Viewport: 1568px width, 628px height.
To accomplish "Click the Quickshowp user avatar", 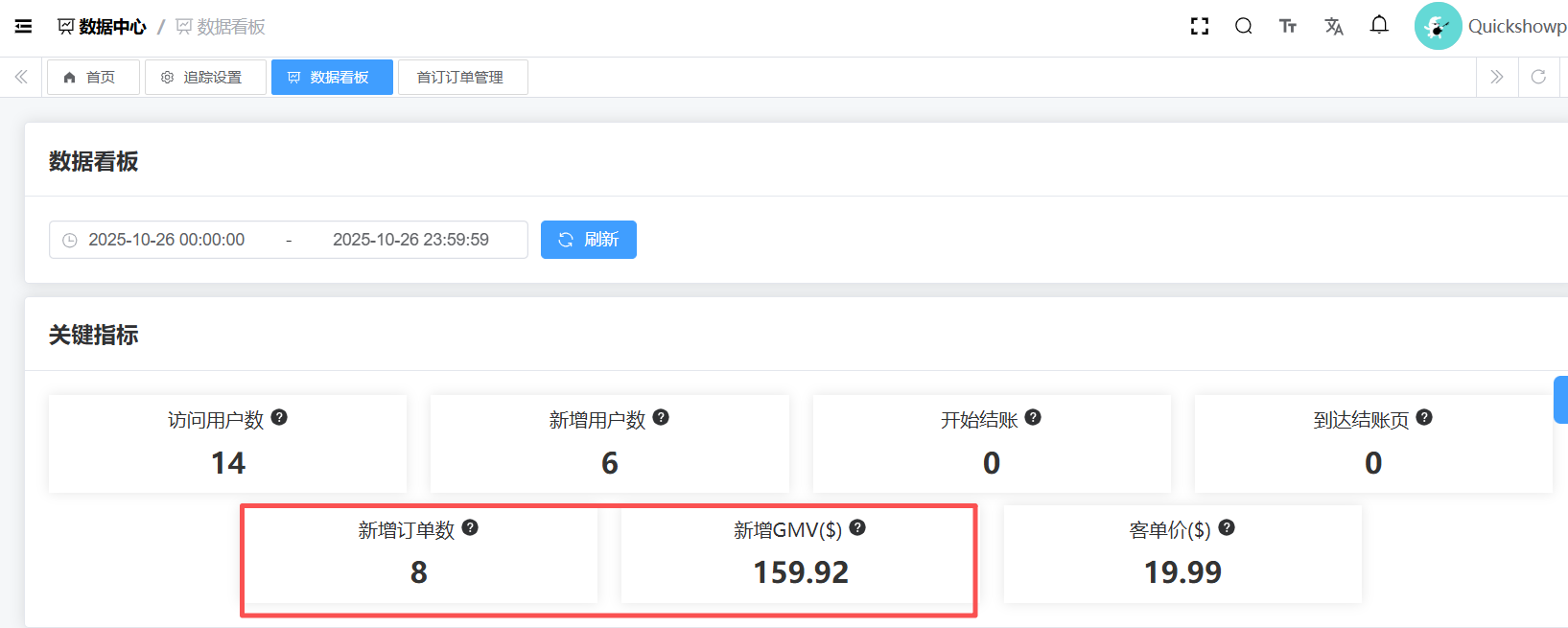I will (1437, 26).
